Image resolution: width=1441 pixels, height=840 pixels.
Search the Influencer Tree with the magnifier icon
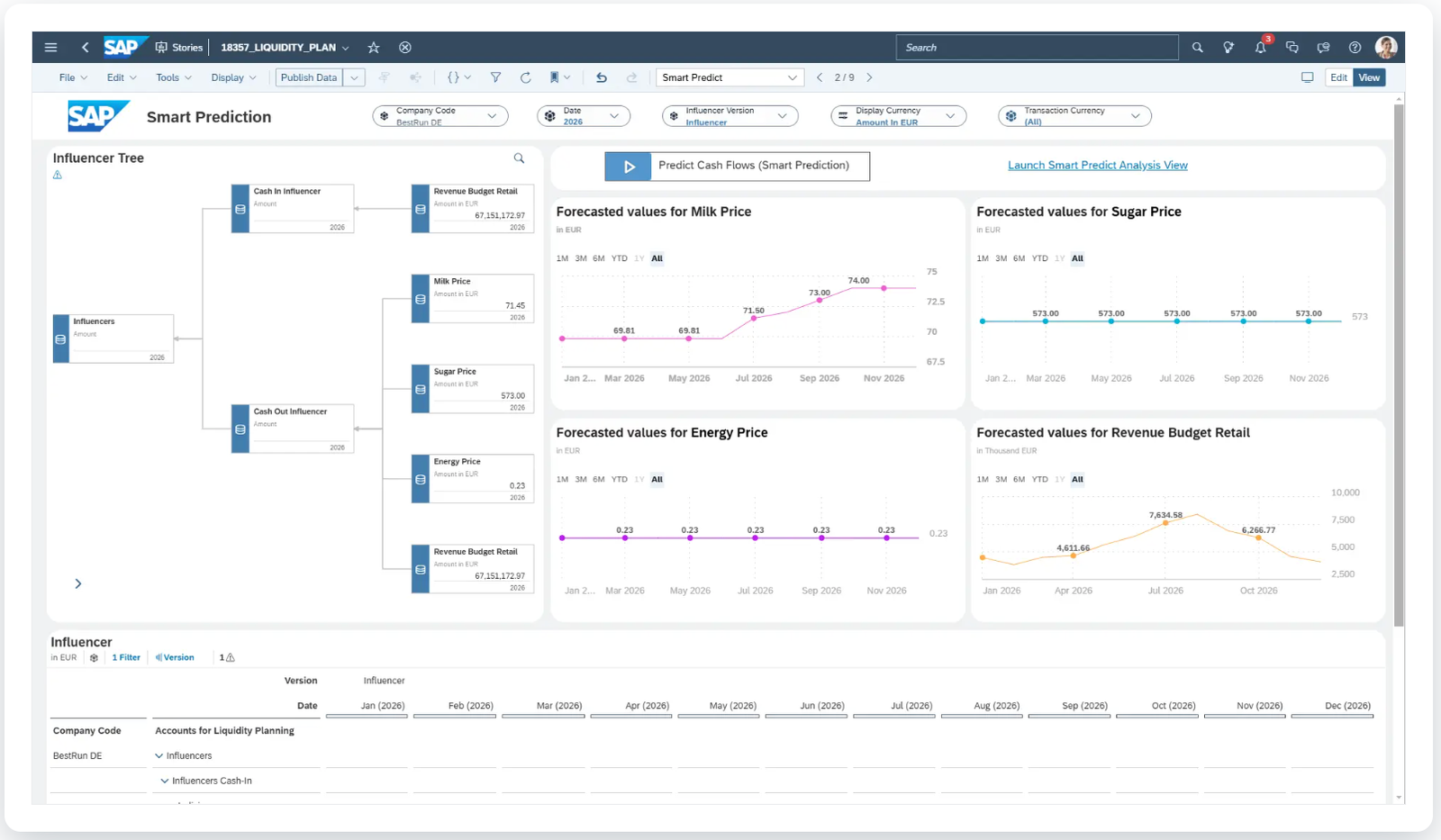[x=519, y=158]
